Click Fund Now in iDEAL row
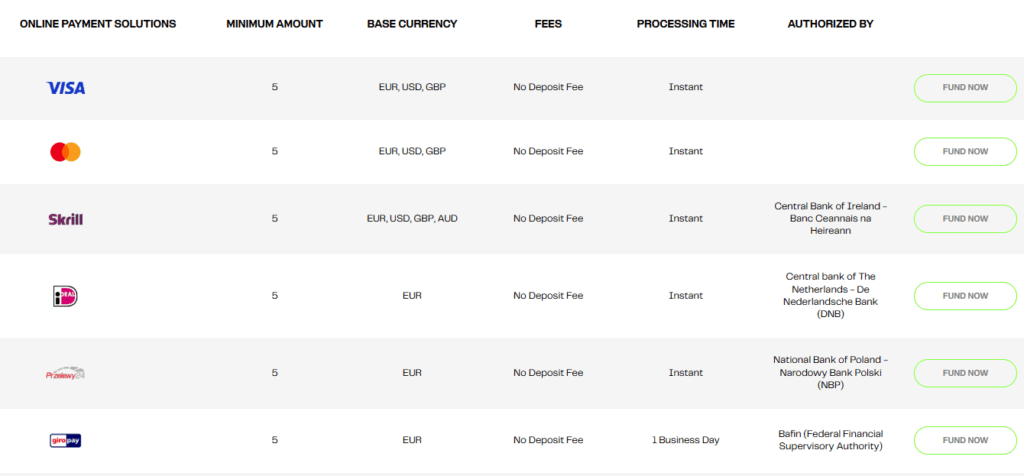Screen dimensions: 1024x476 [965, 296]
